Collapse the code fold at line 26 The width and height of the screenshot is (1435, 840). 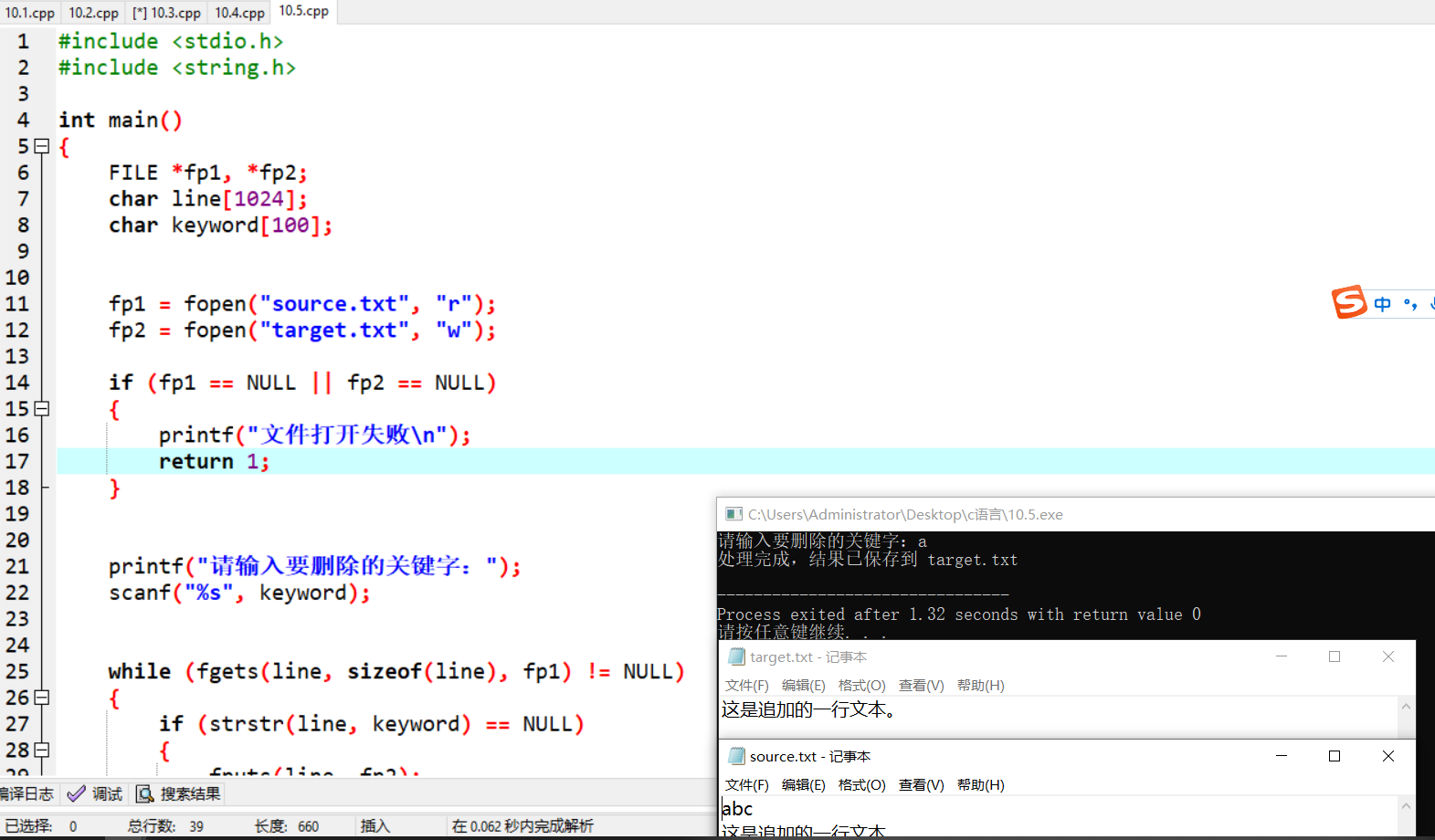[x=41, y=698]
